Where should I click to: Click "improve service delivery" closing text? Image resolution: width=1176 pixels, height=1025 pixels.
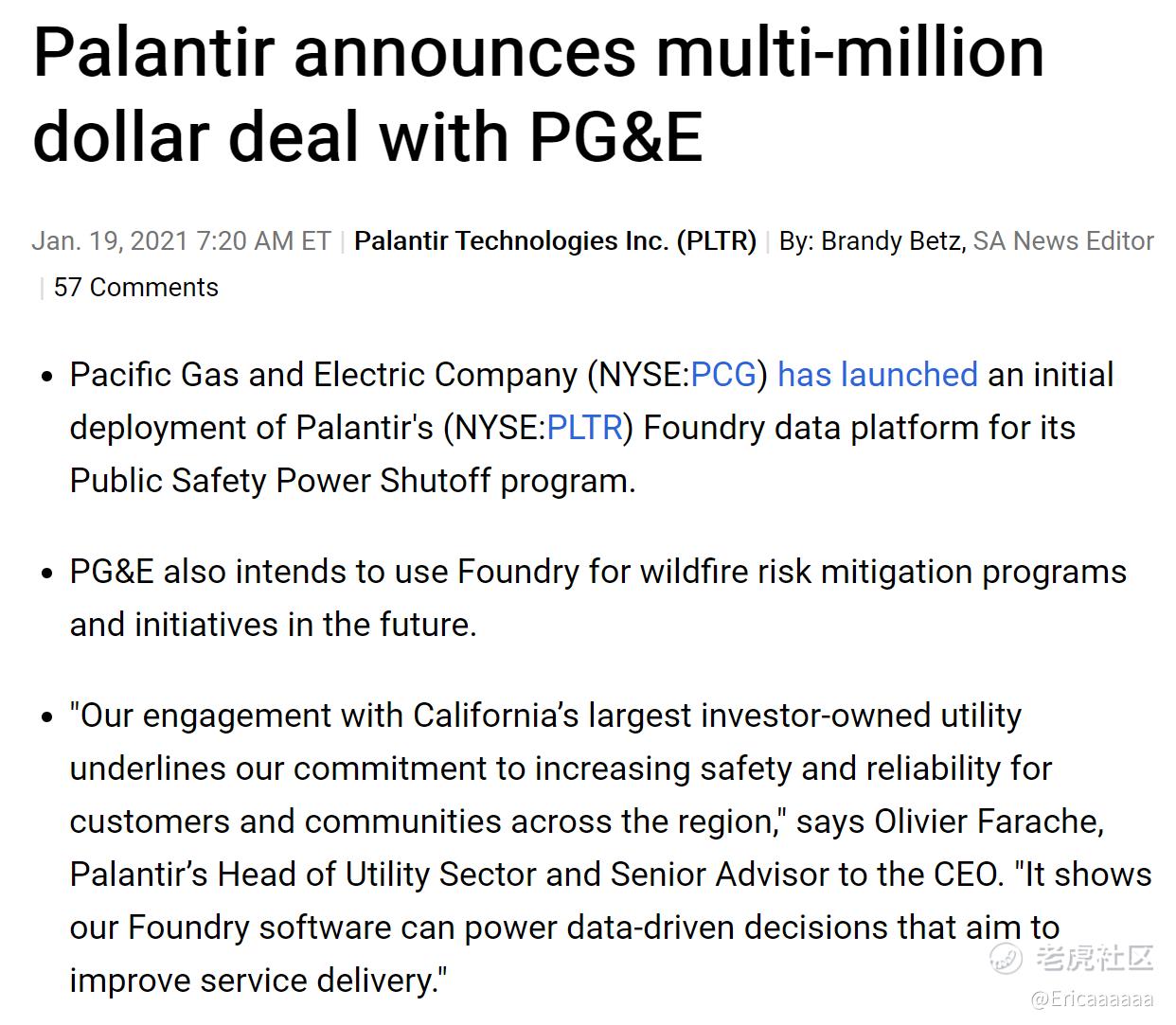pos(258,981)
